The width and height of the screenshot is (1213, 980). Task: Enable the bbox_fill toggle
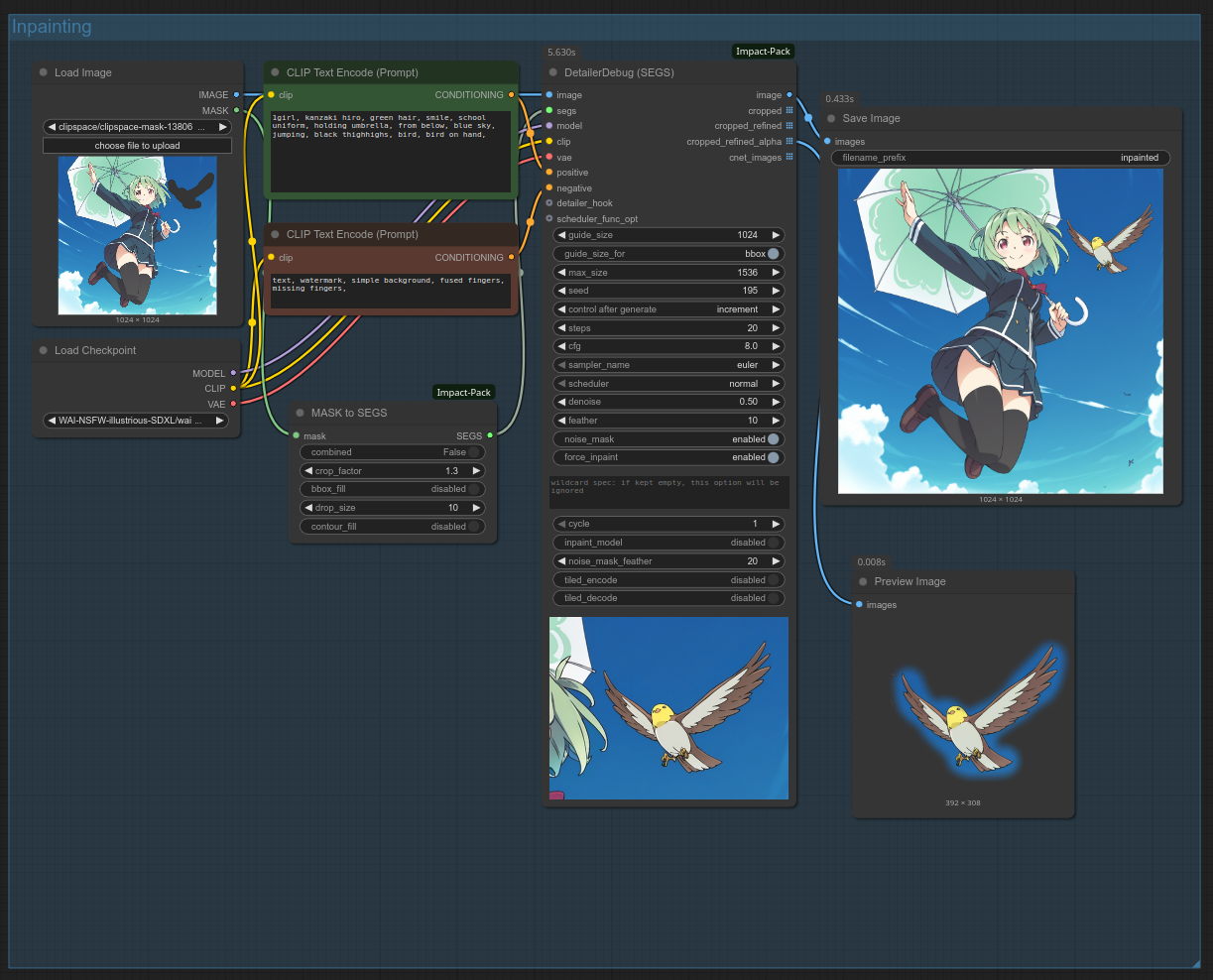pos(474,489)
